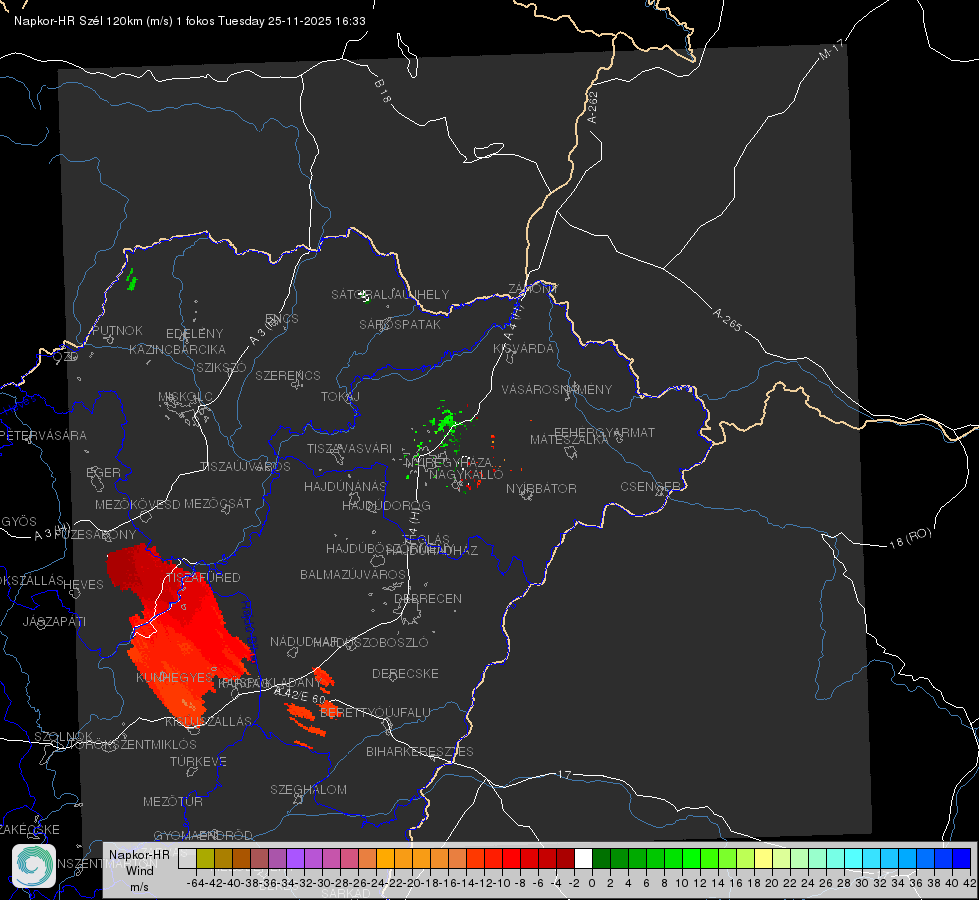Select the TISZAFÜRED label
The image size is (979, 900).
(x=203, y=577)
